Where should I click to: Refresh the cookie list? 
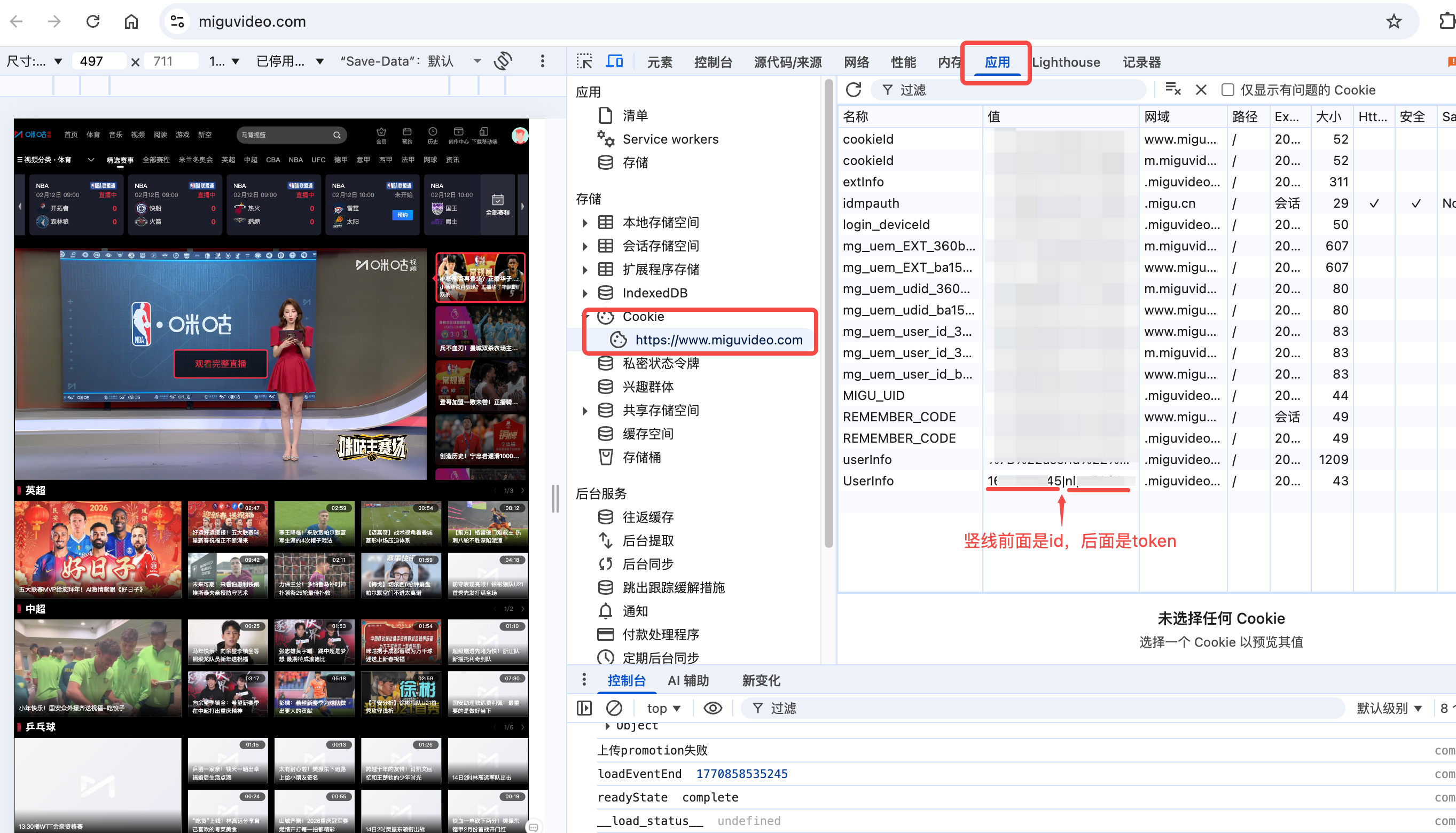click(x=853, y=90)
